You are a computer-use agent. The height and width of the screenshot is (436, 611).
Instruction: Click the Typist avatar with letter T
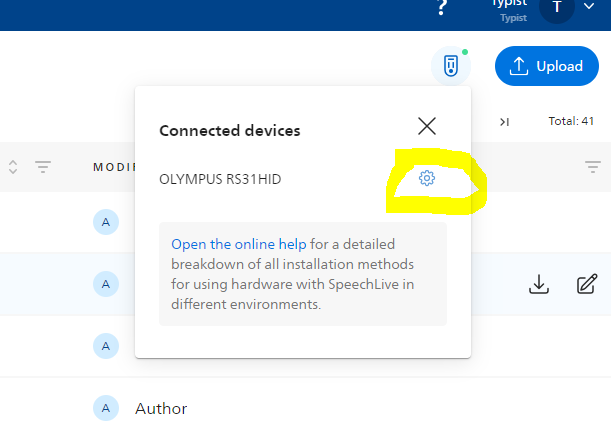(x=557, y=8)
